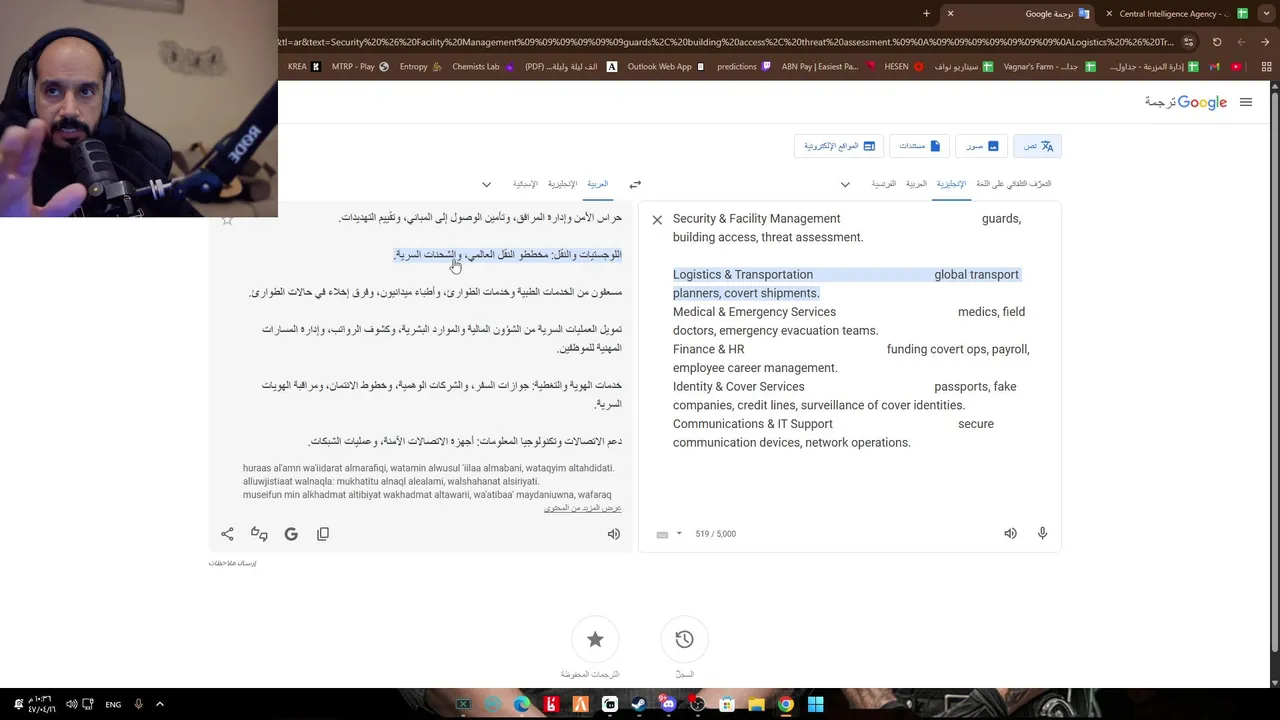The width and height of the screenshot is (1280, 720).
Task: Open the tab search dropdown
Action: coord(1268,14)
